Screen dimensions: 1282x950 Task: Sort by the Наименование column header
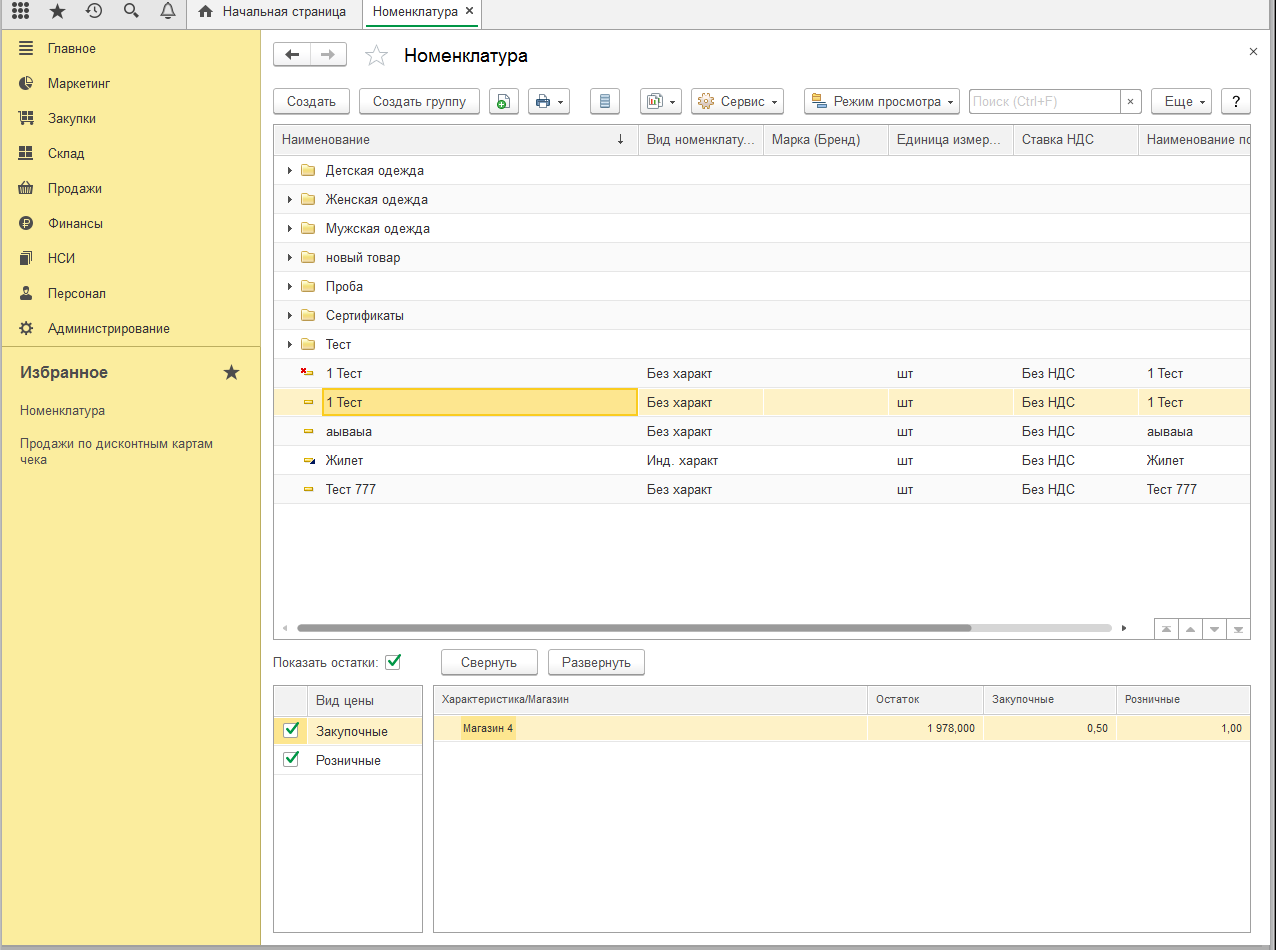click(x=455, y=139)
